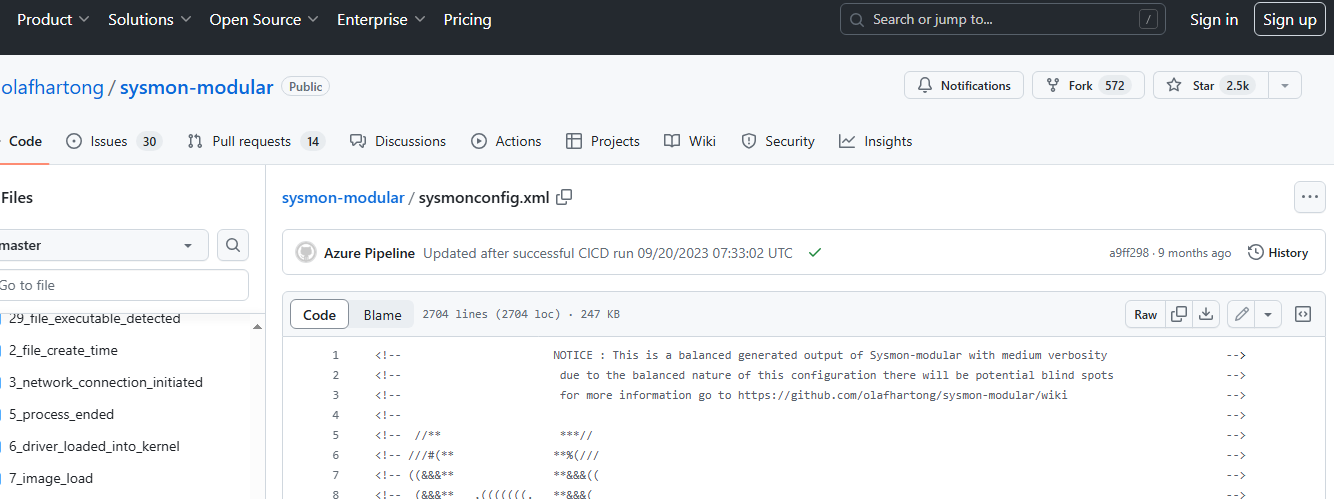Open the 3_network_connection_initiated folder

point(106,382)
